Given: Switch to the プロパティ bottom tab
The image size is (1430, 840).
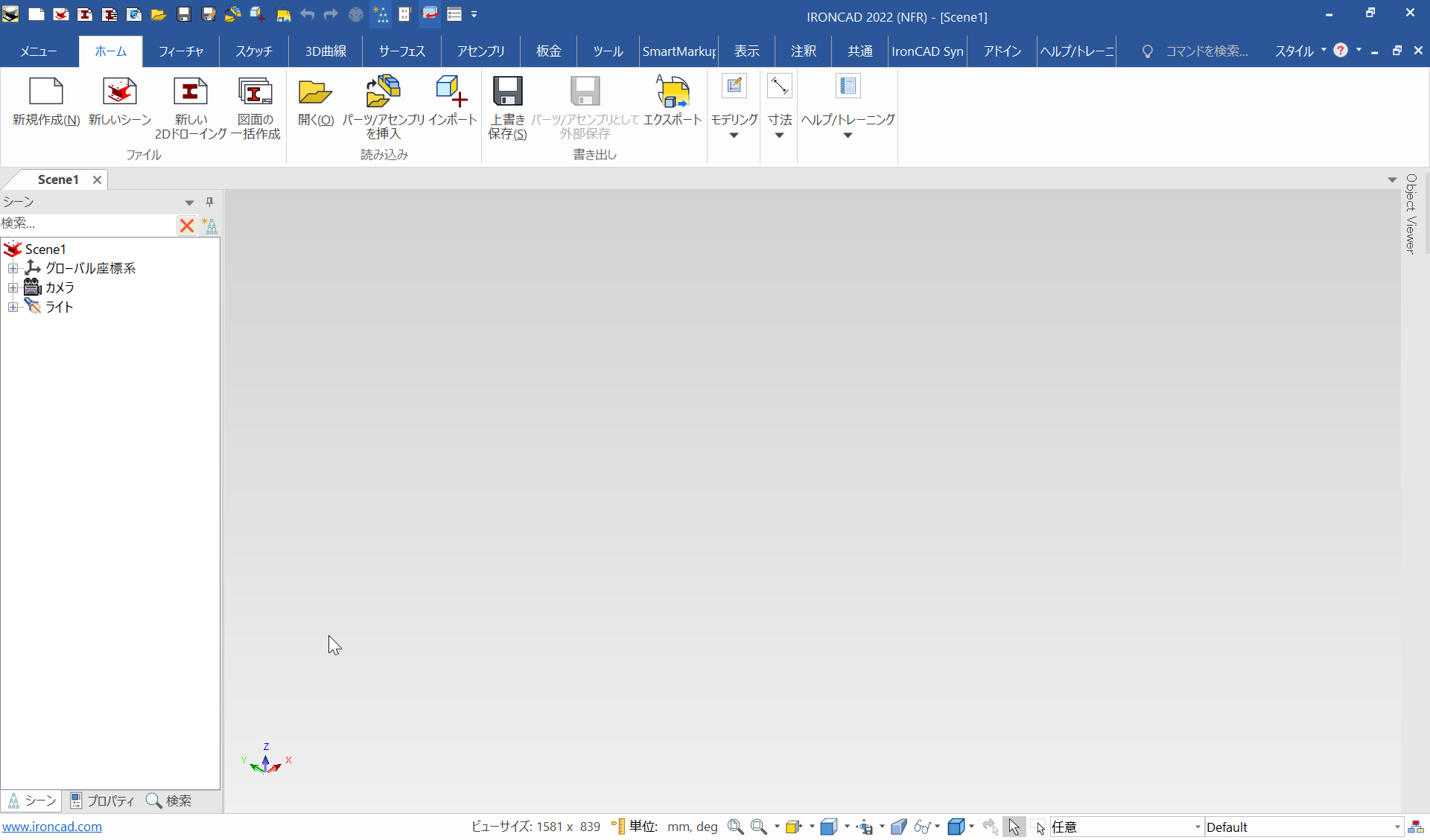Looking at the screenshot, I should 102,801.
